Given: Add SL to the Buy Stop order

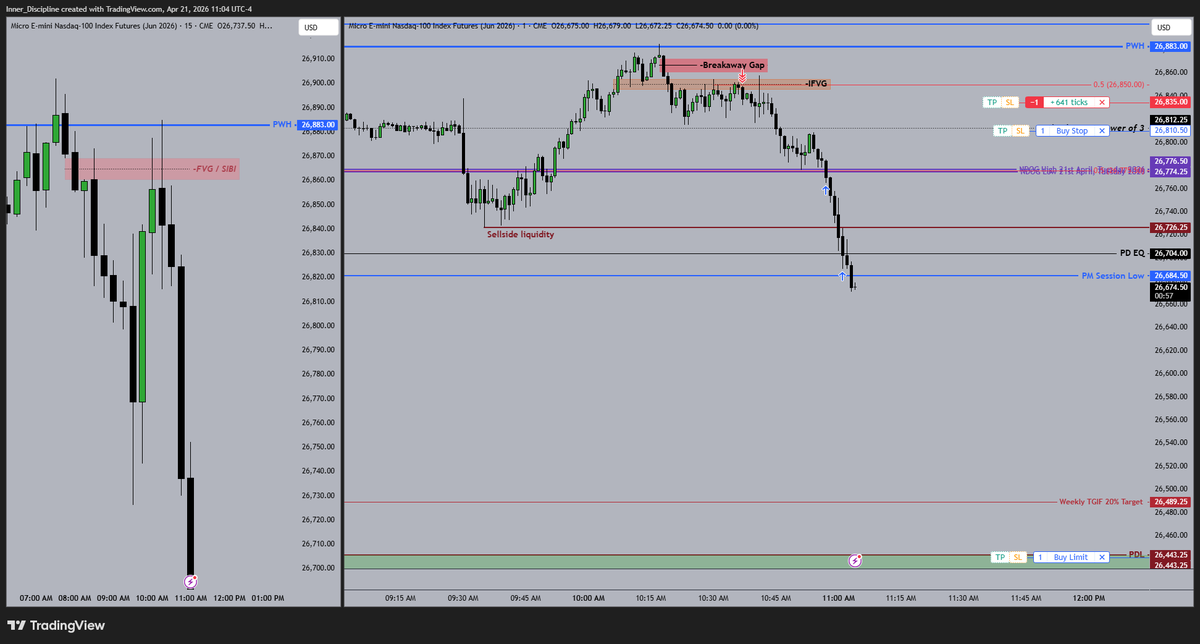Looking at the screenshot, I should pyautogui.click(x=1019, y=131).
